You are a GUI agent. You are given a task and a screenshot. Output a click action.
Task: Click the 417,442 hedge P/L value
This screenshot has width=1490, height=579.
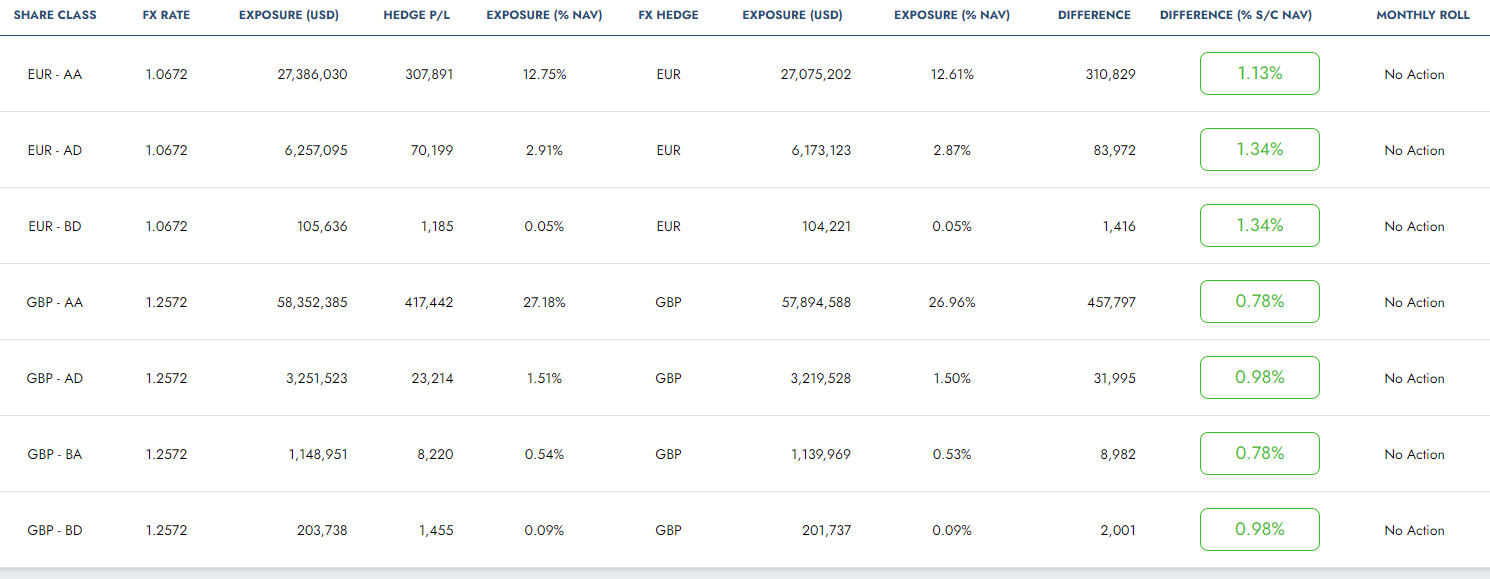(427, 302)
